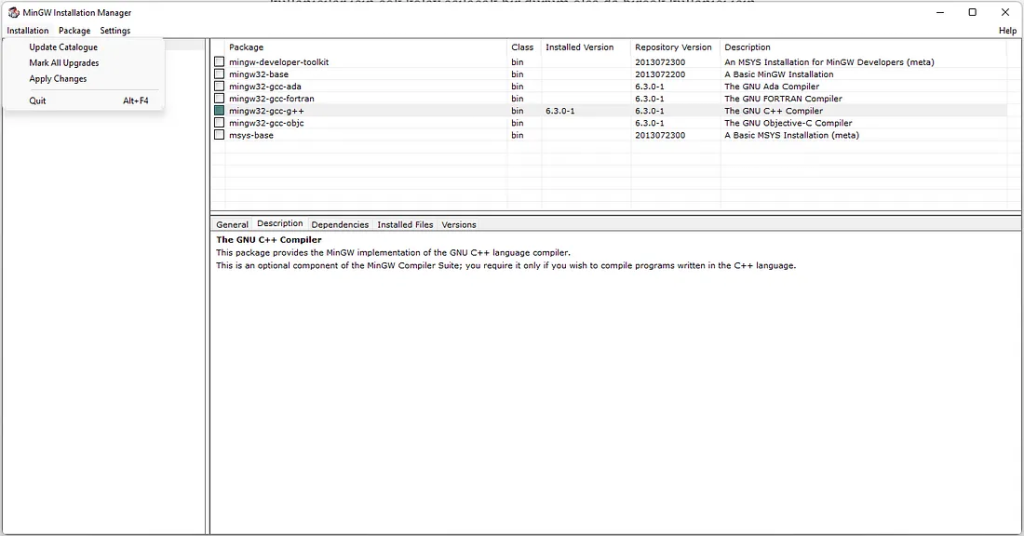
Task: Click 'The GNU Objective-C Compiler' description
Action: (788, 123)
